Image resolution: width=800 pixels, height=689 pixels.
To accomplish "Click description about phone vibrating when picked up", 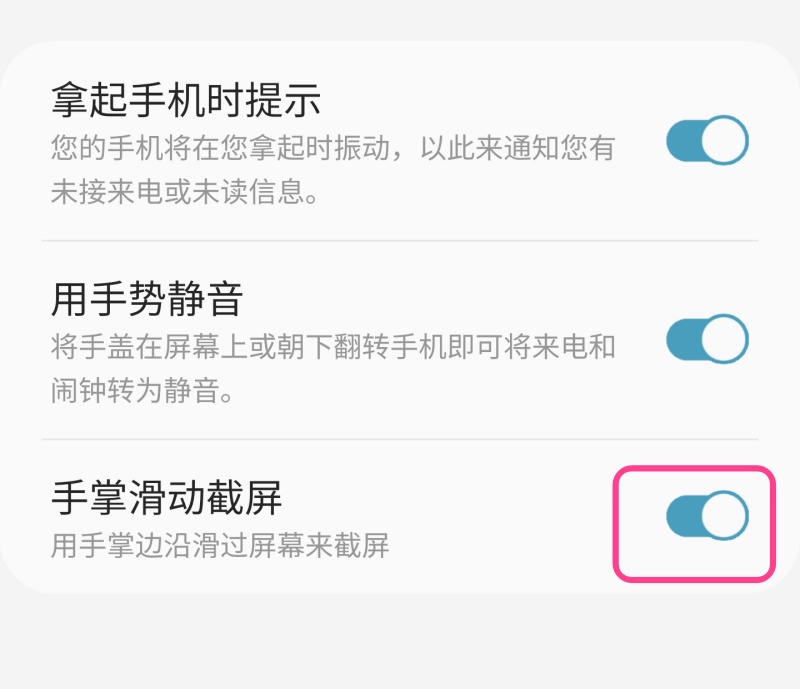I will [x=332, y=150].
